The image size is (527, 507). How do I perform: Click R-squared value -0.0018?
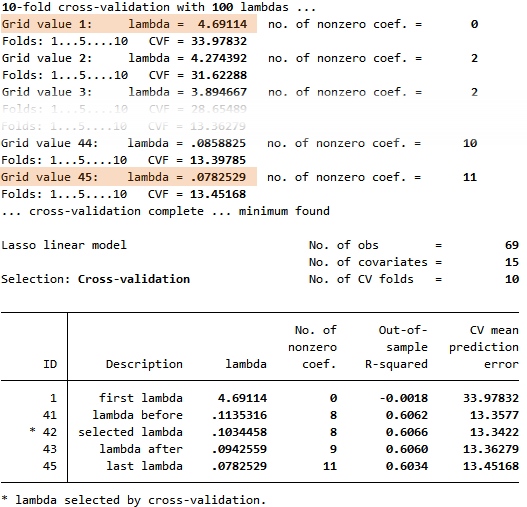[x=404, y=398]
